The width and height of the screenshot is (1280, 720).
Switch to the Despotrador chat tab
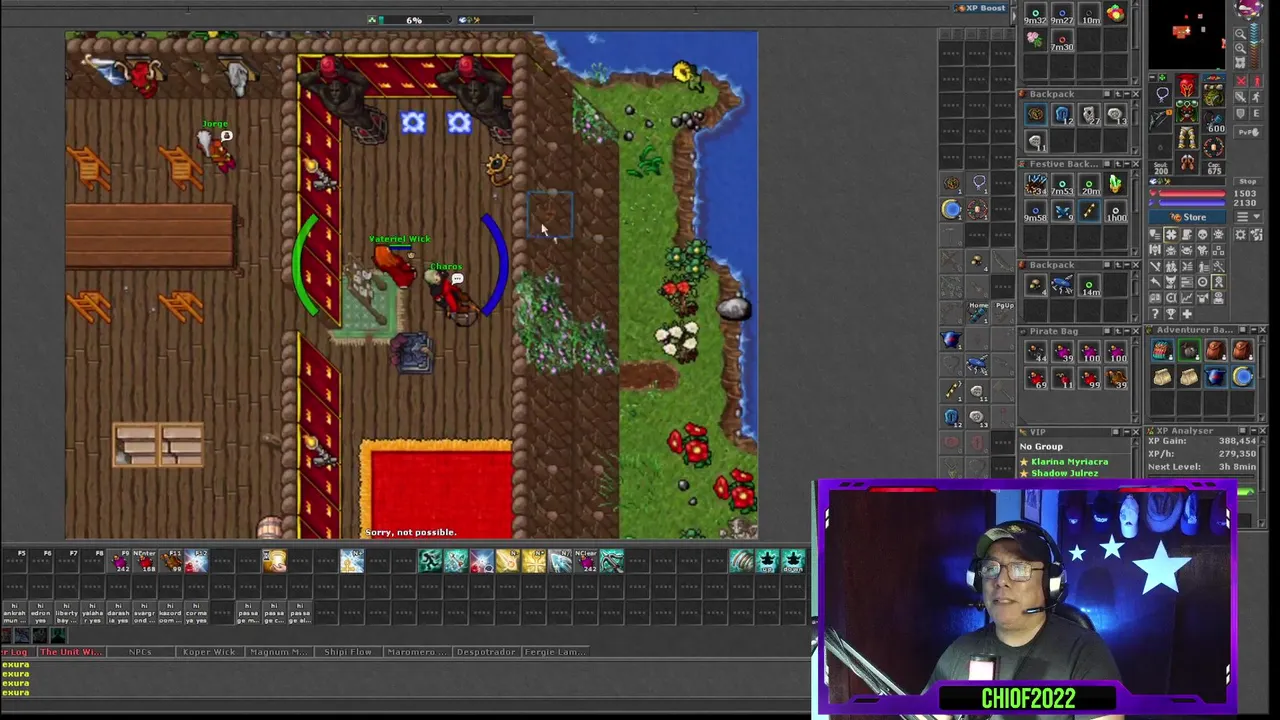(x=486, y=652)
